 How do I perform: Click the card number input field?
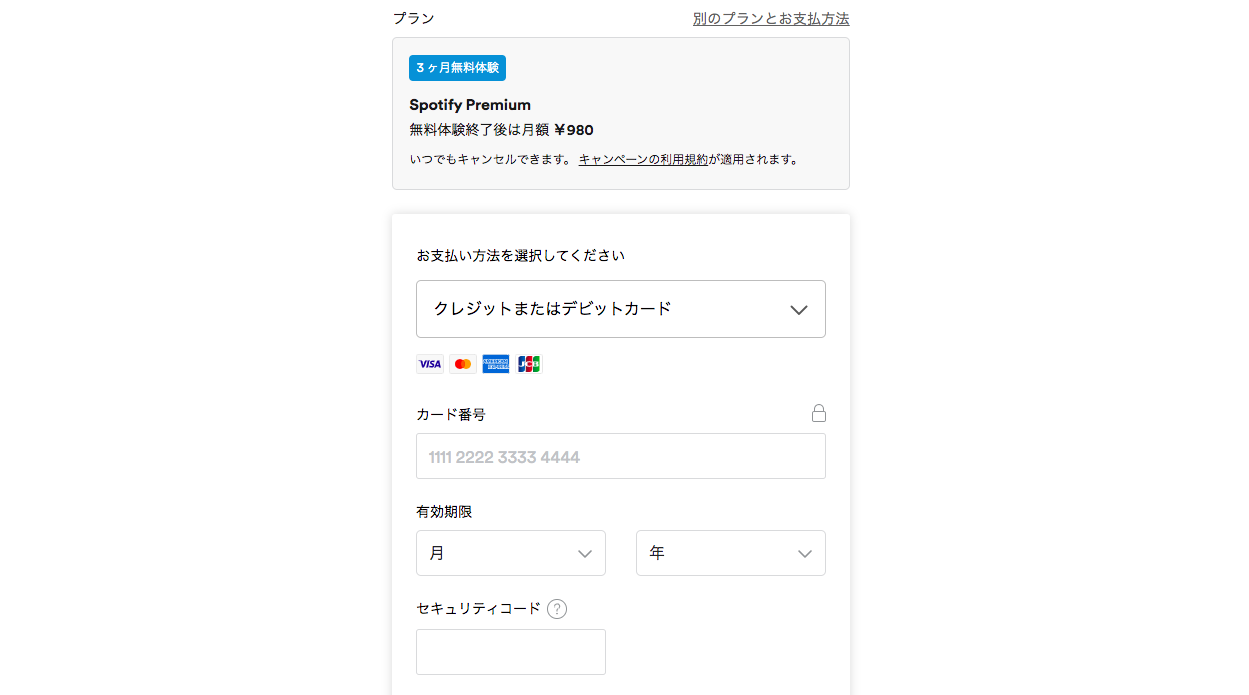(620, 456)
